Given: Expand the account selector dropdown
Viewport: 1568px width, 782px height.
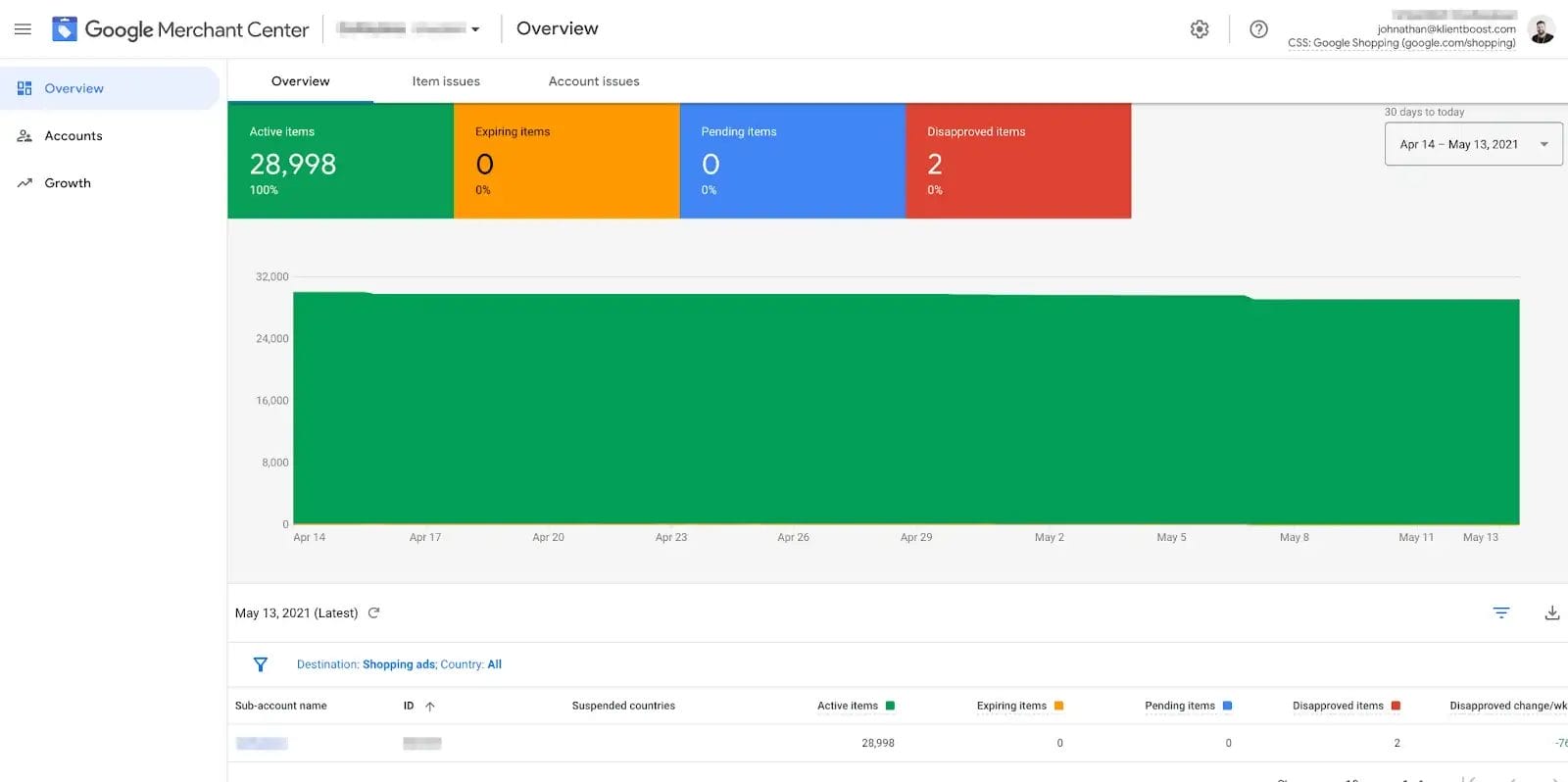Looking at the screenshot, I should [475, 29].
